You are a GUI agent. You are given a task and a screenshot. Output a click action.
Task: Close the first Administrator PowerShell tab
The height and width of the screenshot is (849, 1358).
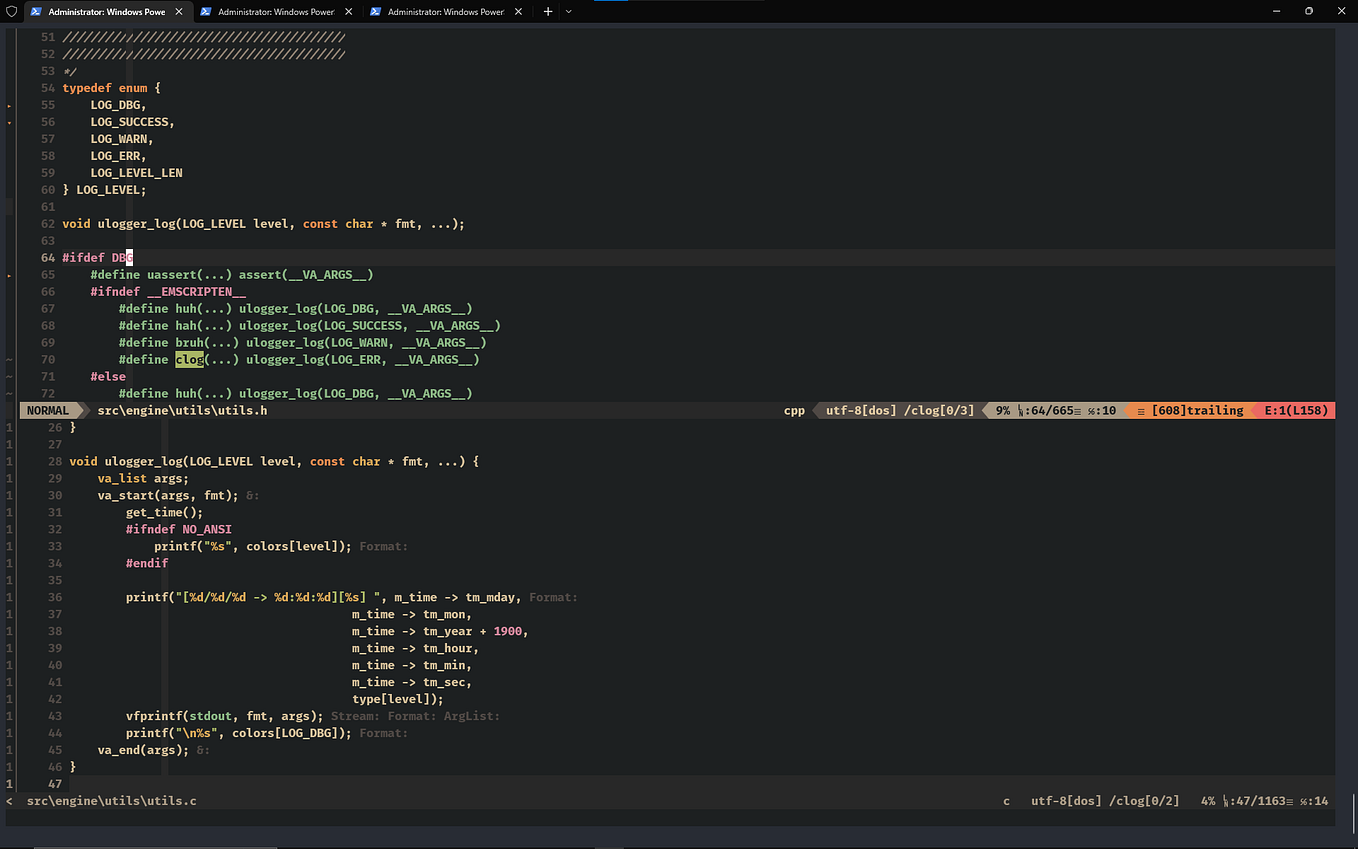pos(181,13)
